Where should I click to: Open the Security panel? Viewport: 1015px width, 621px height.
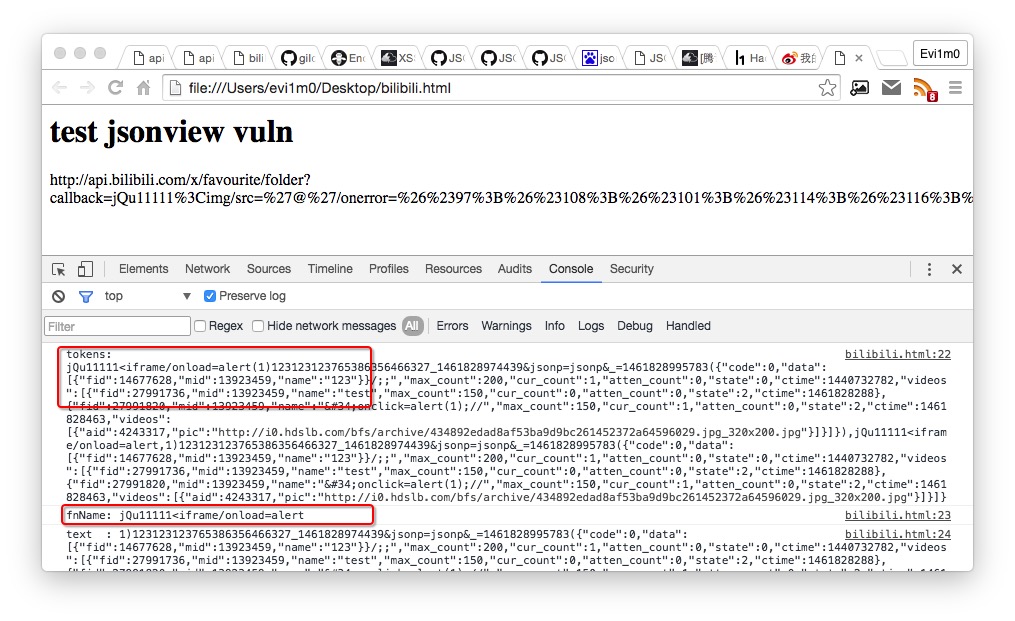632,269
